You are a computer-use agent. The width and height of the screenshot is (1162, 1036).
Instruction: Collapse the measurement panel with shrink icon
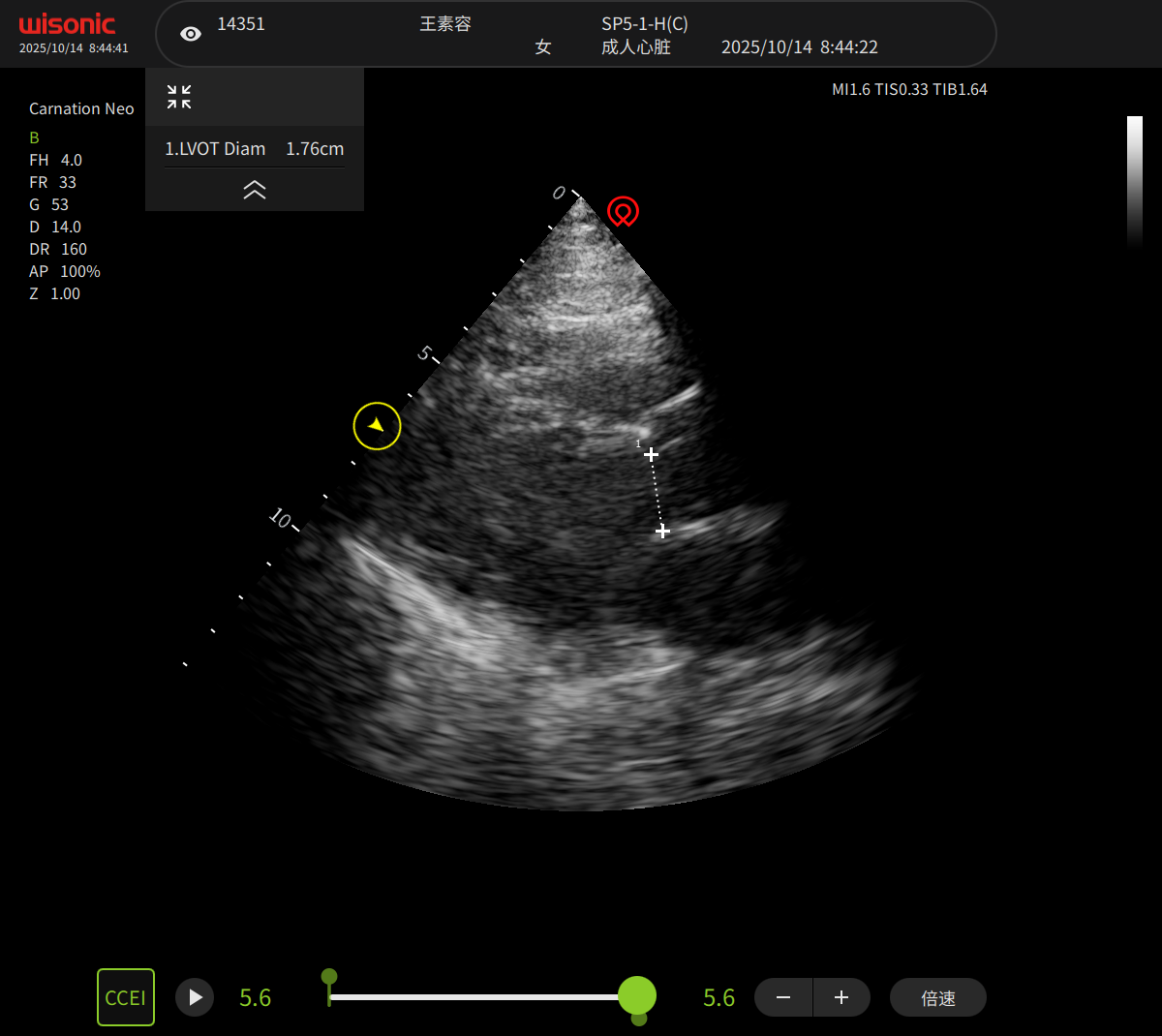pos(179,97)
